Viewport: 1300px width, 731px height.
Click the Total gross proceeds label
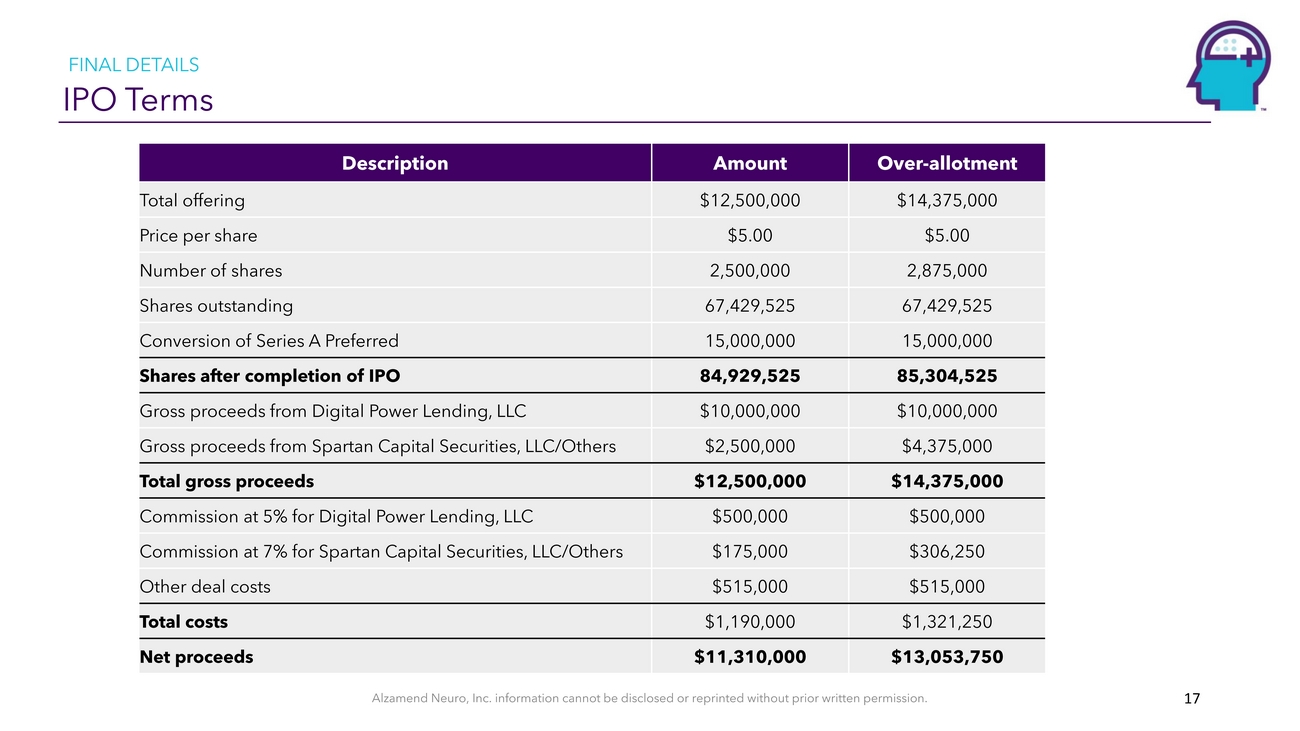point(226,481)
